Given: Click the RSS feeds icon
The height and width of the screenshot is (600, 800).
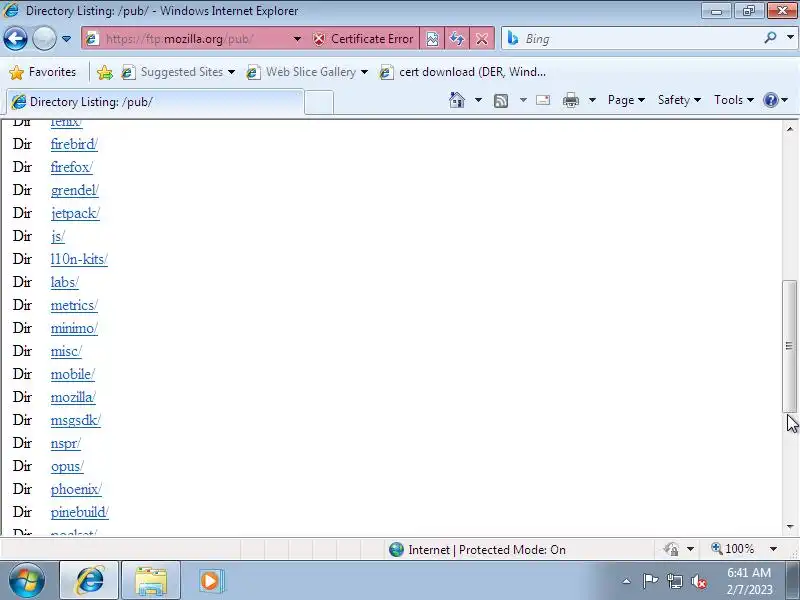Looking at the screenshot, I should 501,101.
